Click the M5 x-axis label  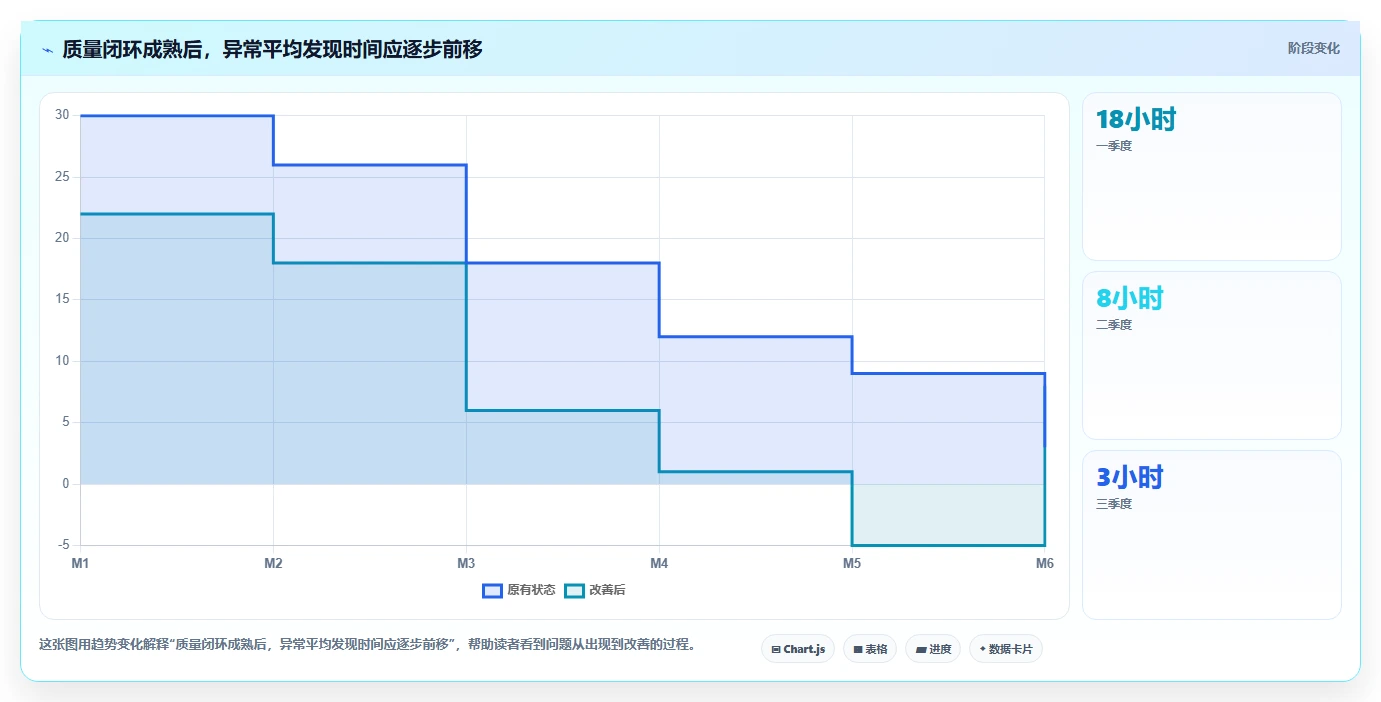[852, 563]
